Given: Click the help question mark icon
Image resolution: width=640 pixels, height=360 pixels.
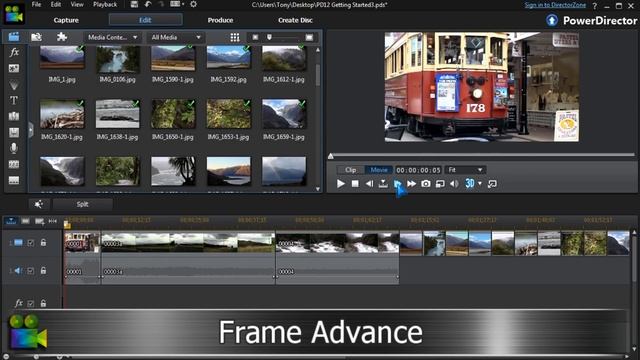Looking at the screenshot, I should (594, 6).
